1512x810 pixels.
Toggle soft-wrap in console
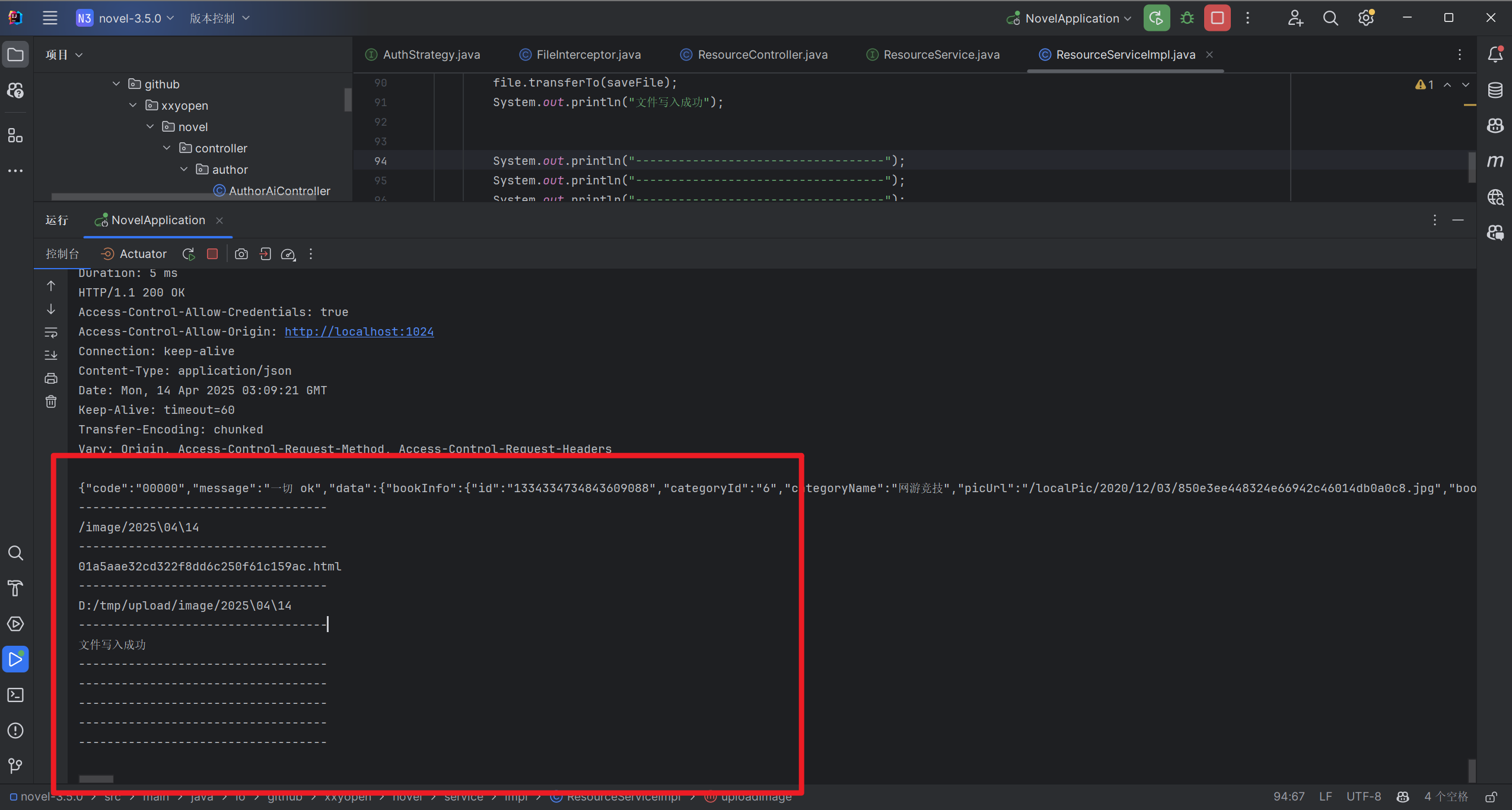click(51, 332)
